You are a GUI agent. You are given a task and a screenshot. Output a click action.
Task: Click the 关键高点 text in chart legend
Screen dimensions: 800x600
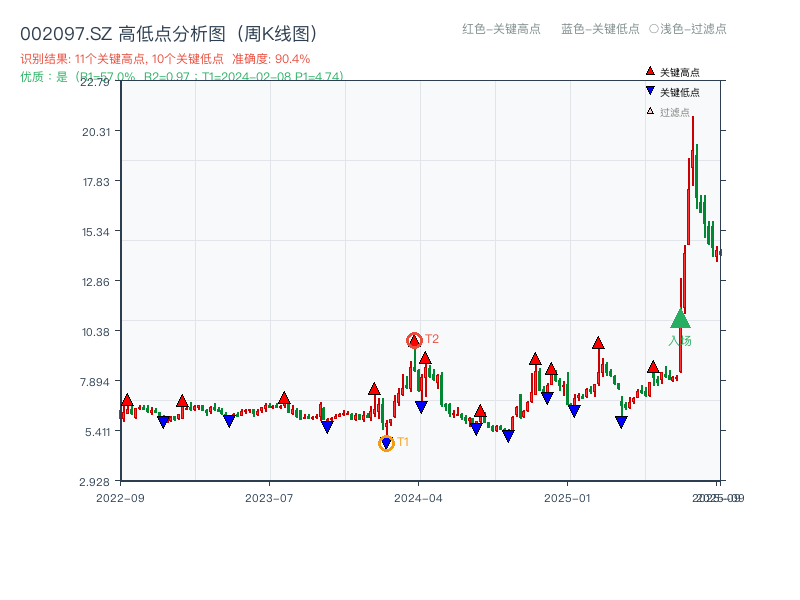click(x=680, y=72)
